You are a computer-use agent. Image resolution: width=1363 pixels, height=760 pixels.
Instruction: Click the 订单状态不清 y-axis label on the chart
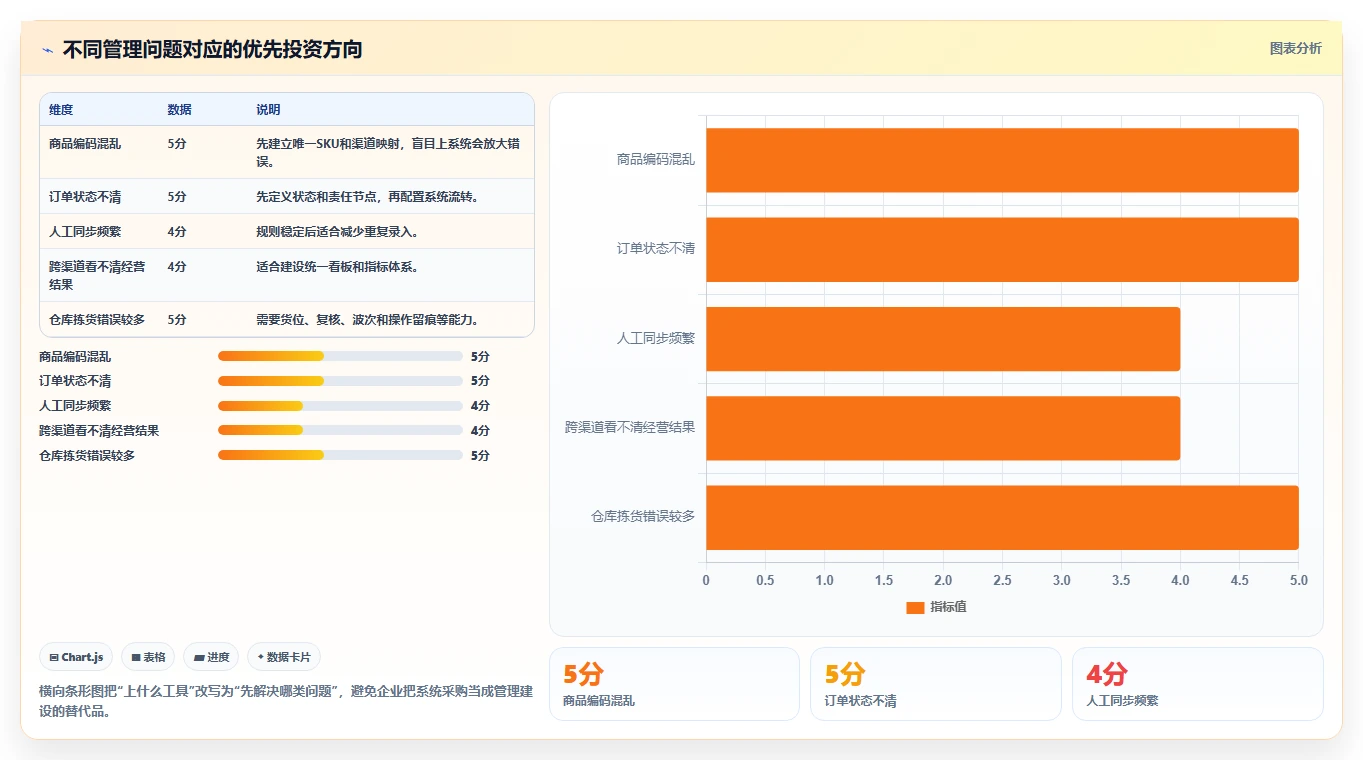point(656,249)
